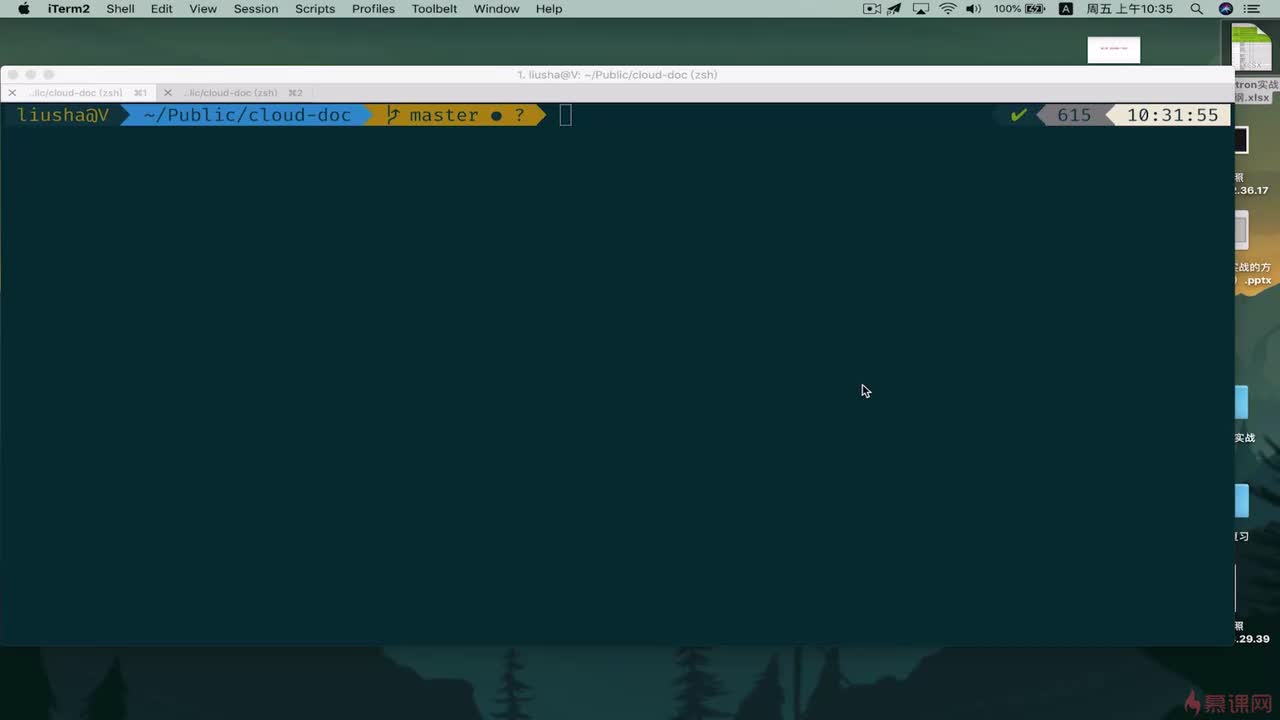Open the Wi-Fi status menu
The height and width of the screenshot is (720, 1280).
point(948,9)
